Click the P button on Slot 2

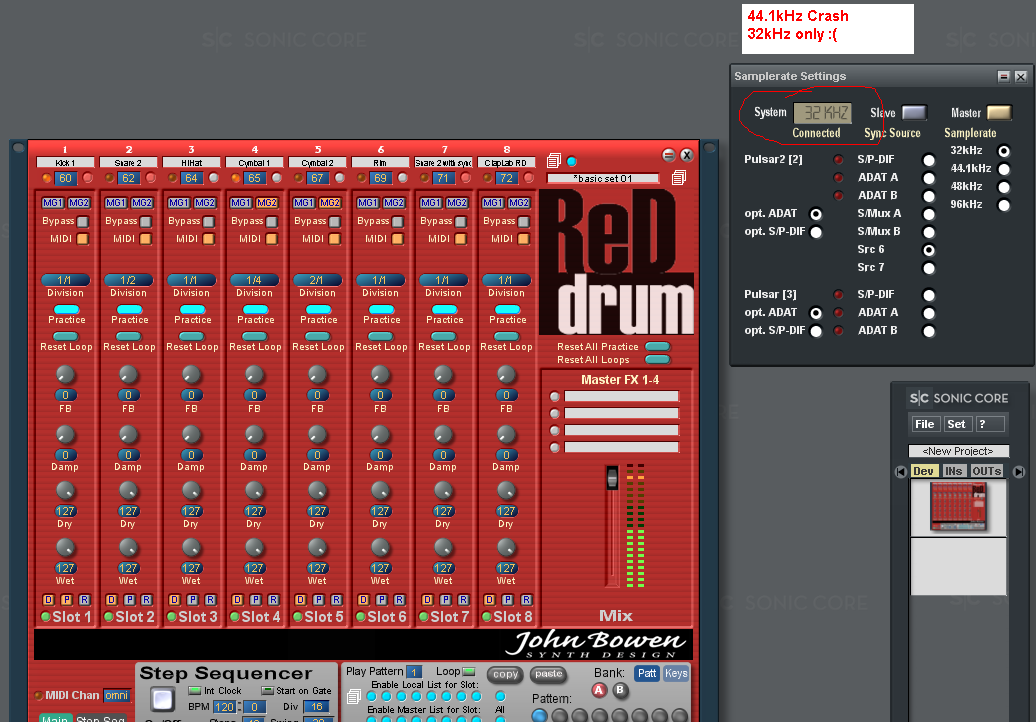click(x=130, y=600)
